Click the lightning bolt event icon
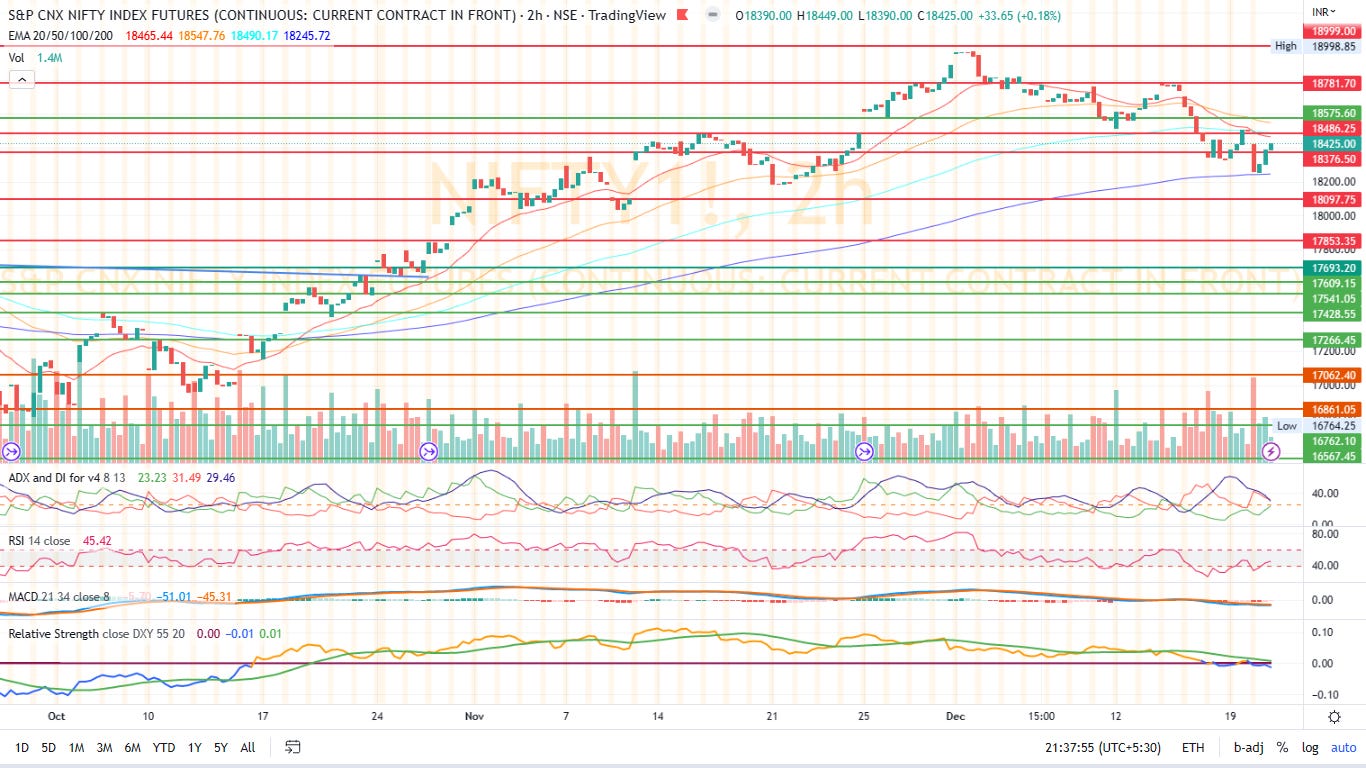This screenshot has height=768, width=1366. coord(1271,452)
